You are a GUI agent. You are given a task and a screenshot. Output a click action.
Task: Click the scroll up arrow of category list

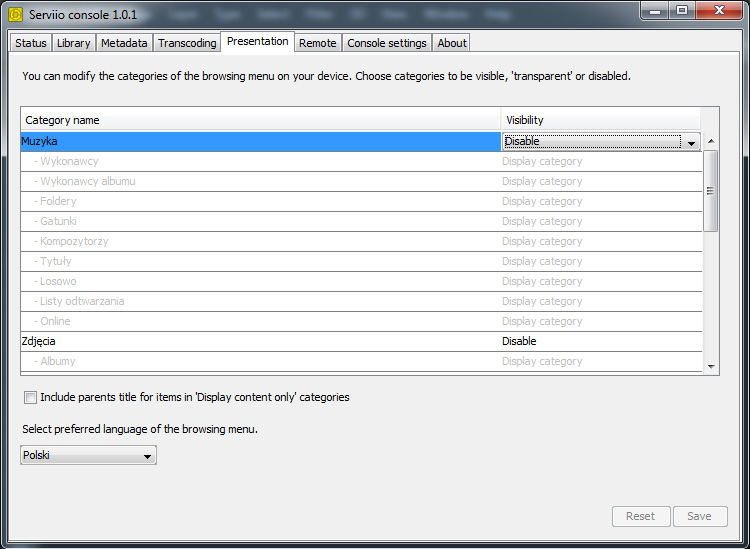711,141
